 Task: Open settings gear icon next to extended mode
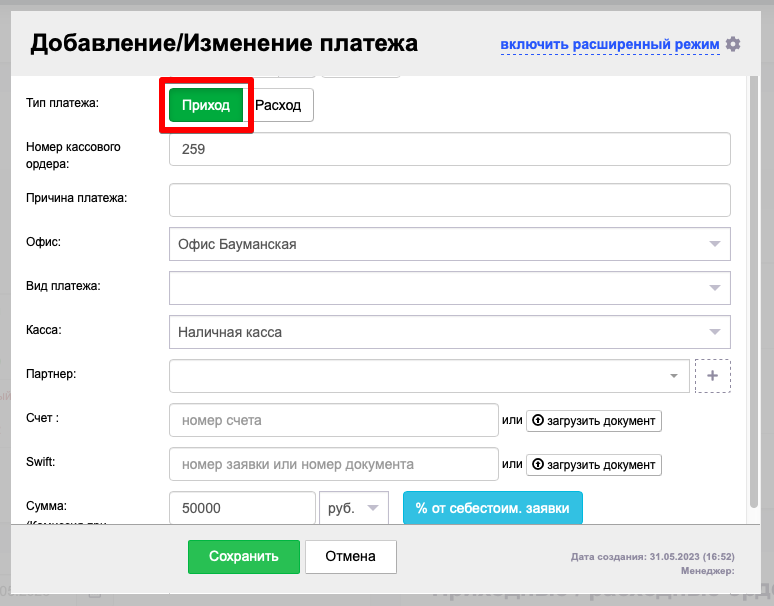(733, 44)
